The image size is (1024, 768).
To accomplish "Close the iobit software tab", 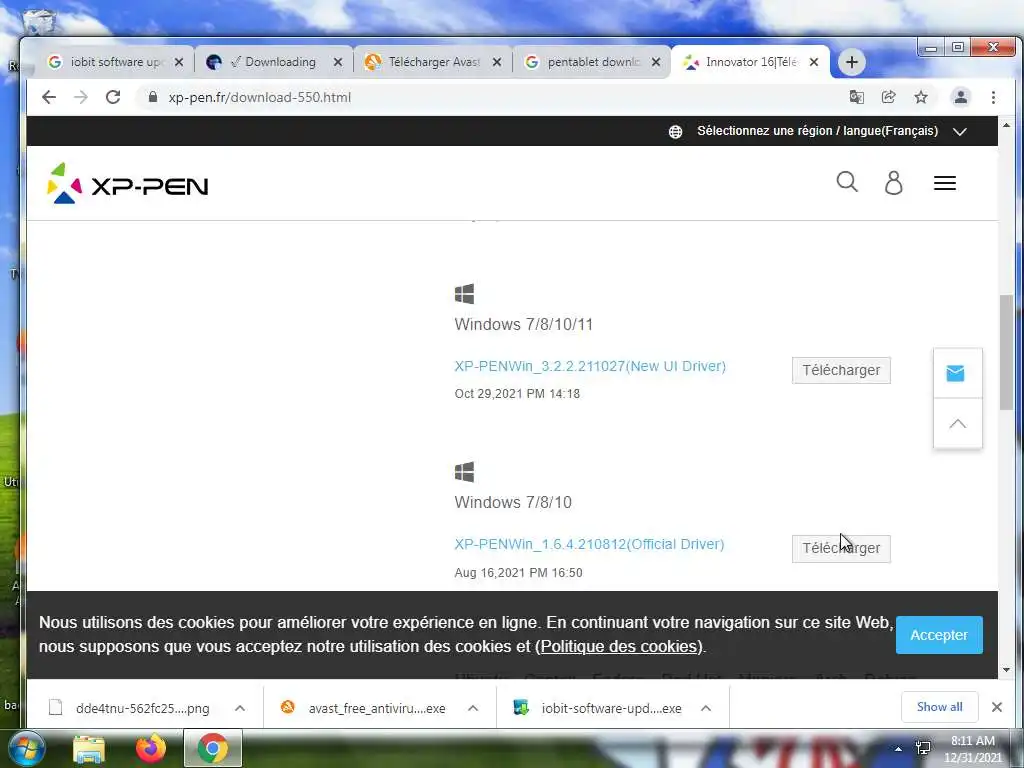I will (x=179, y=62).
